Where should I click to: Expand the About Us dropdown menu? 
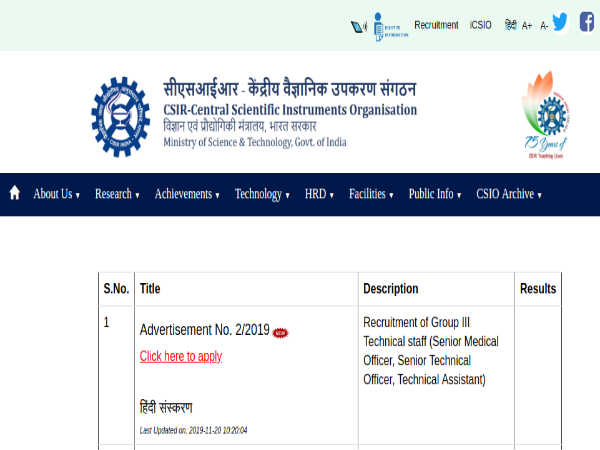[x=56, y=194]
